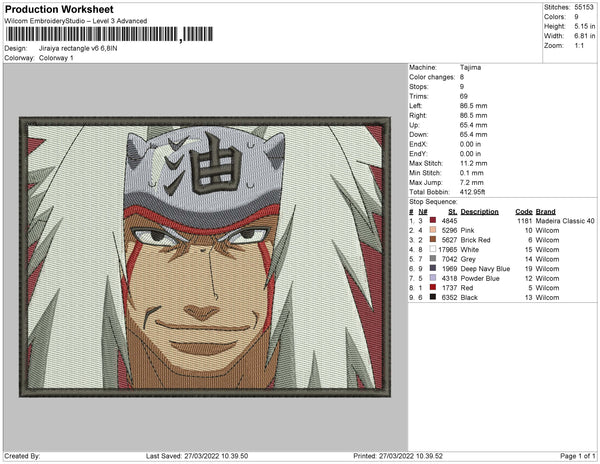Screen dimensions: 600x464
Task: Click the 'Brand' column header
Action: 545,212
